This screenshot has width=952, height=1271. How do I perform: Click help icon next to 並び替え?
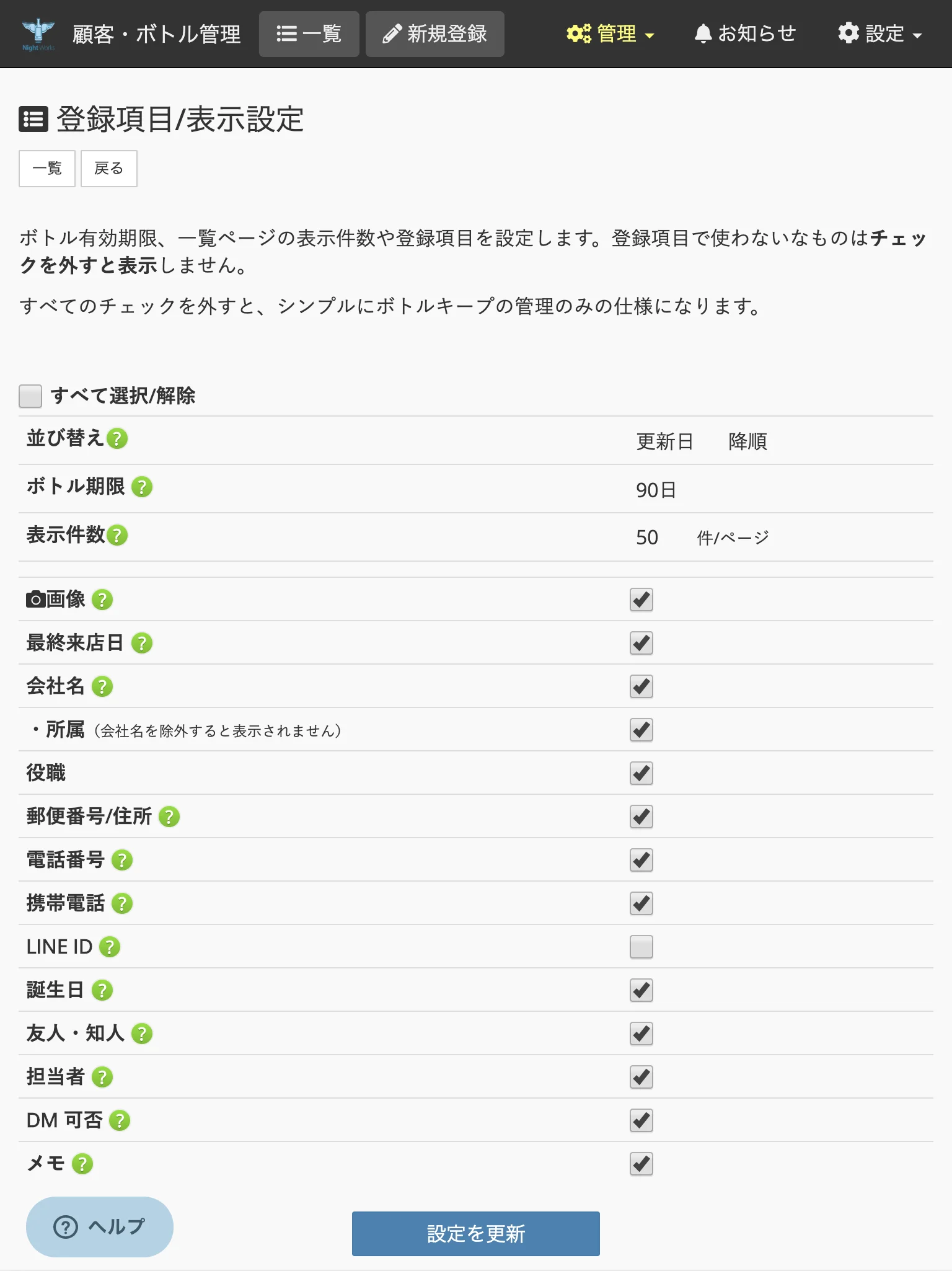pyautogui.click(x=117, y=438)
